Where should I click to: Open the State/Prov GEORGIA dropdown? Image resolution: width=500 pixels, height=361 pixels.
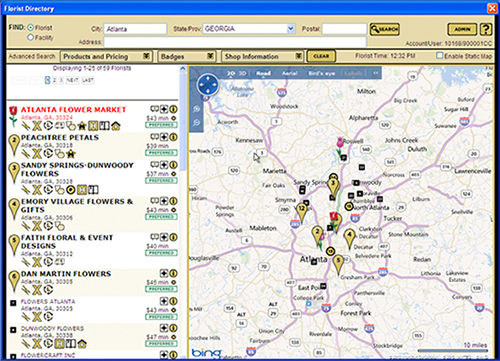click(x=291, y=29)
